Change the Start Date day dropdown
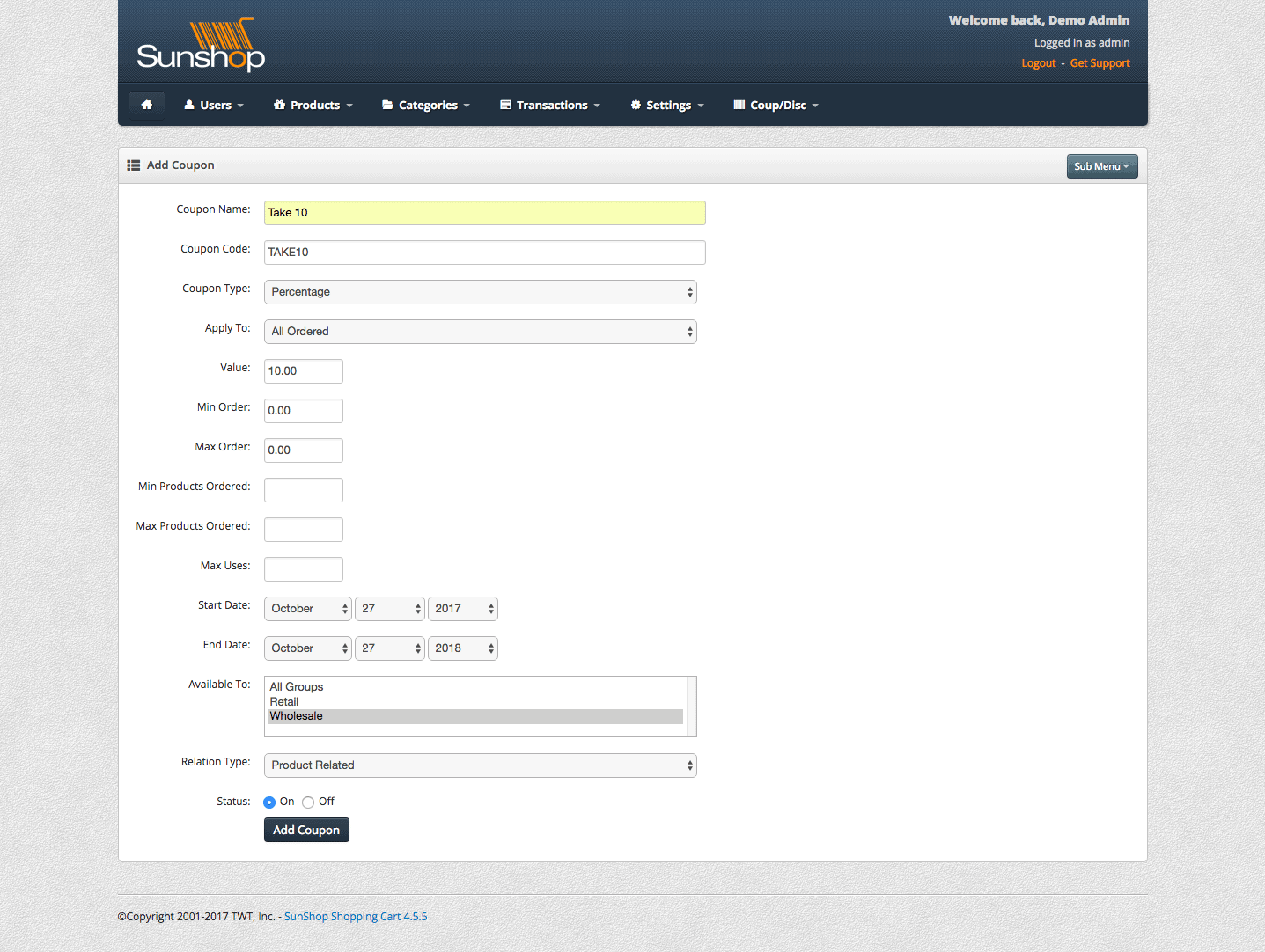The image size is (1265, 952). tap(390, 609)
